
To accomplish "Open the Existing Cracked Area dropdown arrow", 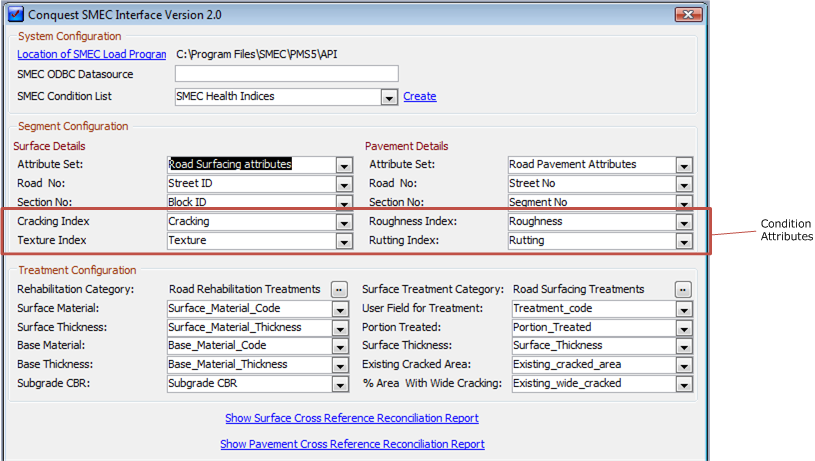I will [x=684, y=365].
